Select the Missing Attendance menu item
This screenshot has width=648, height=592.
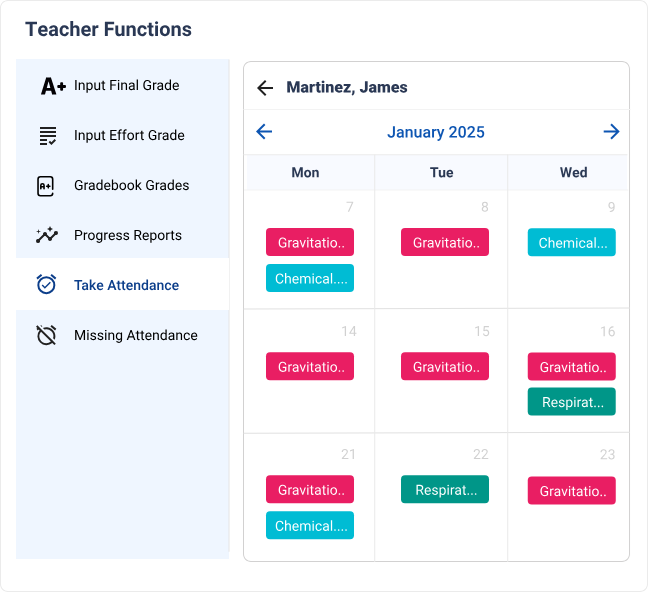click(x=135, y=336)
